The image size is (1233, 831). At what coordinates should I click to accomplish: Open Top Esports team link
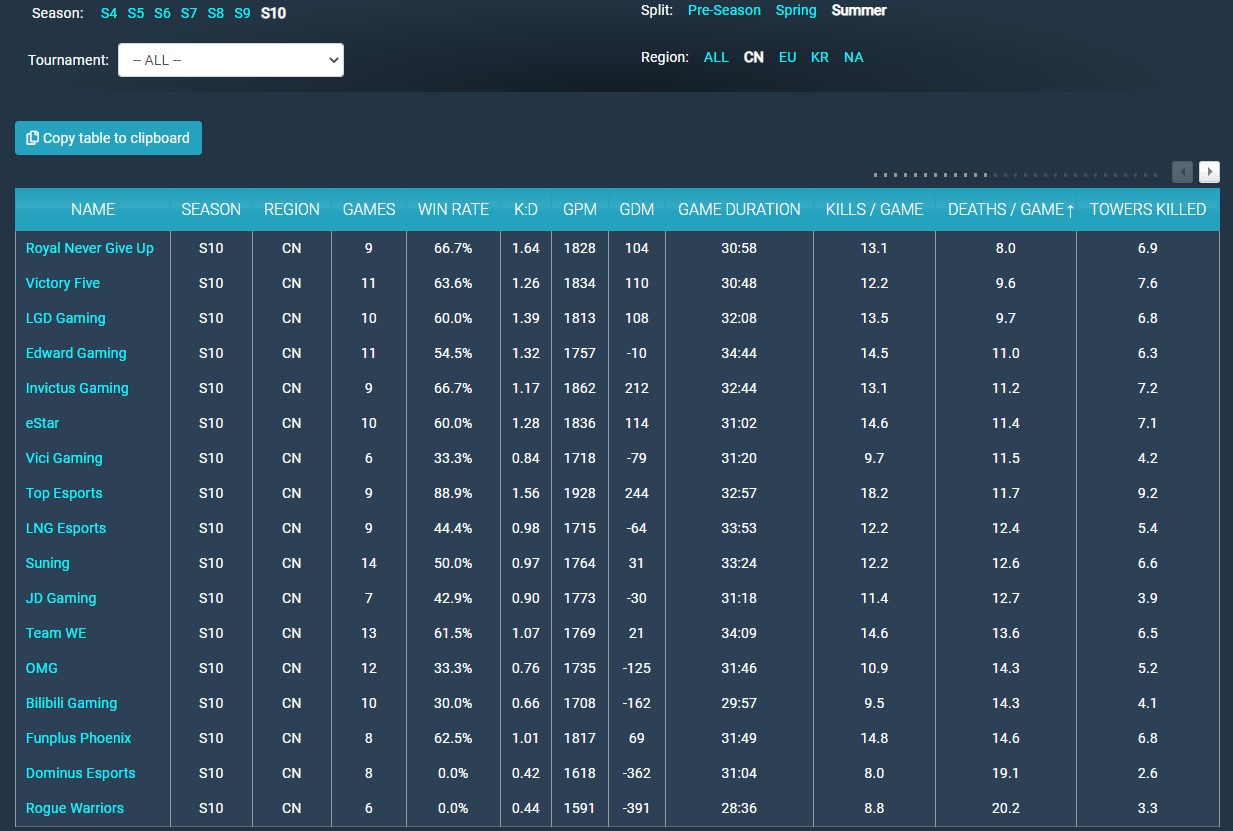tap(64, 493)
